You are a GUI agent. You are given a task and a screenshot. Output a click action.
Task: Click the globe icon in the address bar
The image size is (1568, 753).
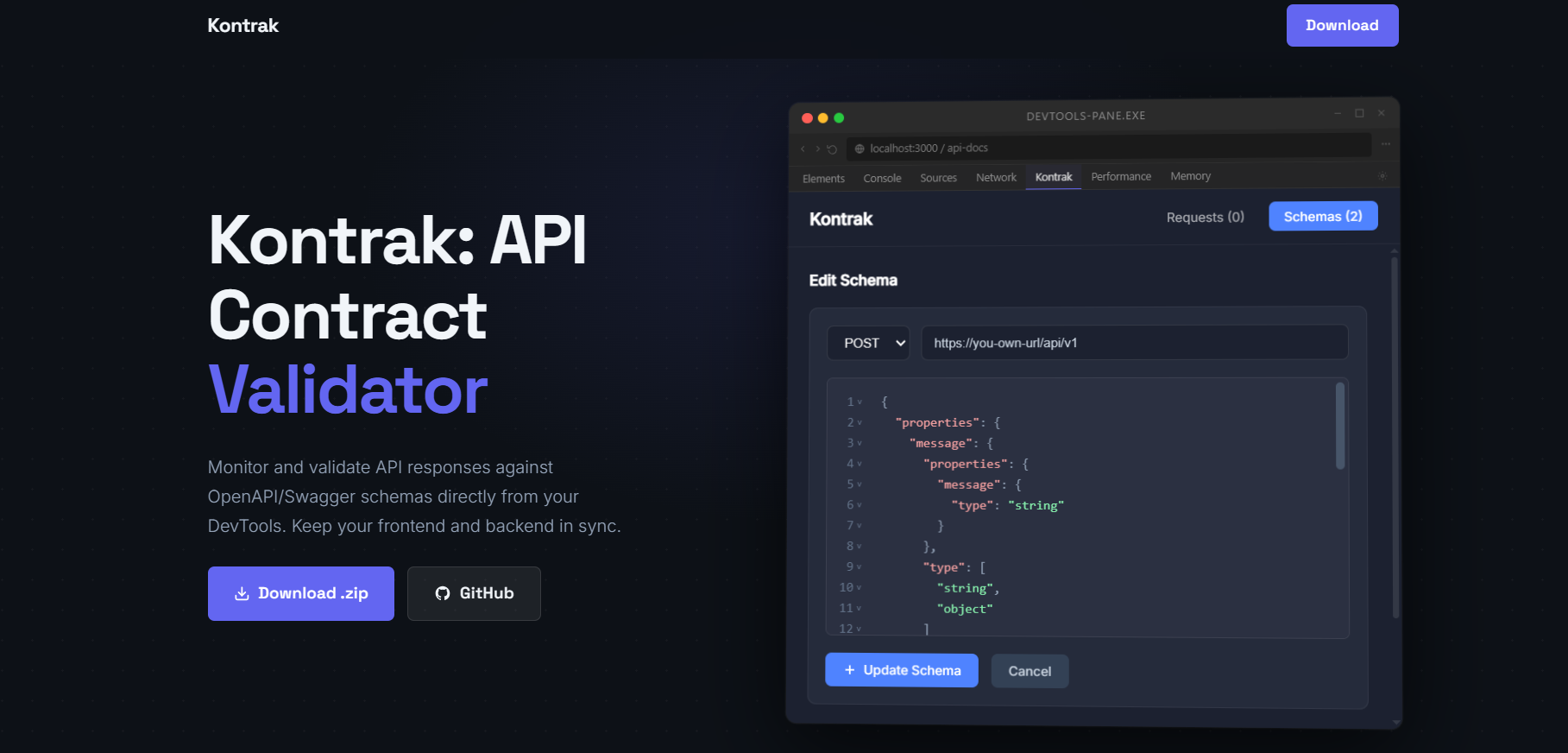click(860, 149)
